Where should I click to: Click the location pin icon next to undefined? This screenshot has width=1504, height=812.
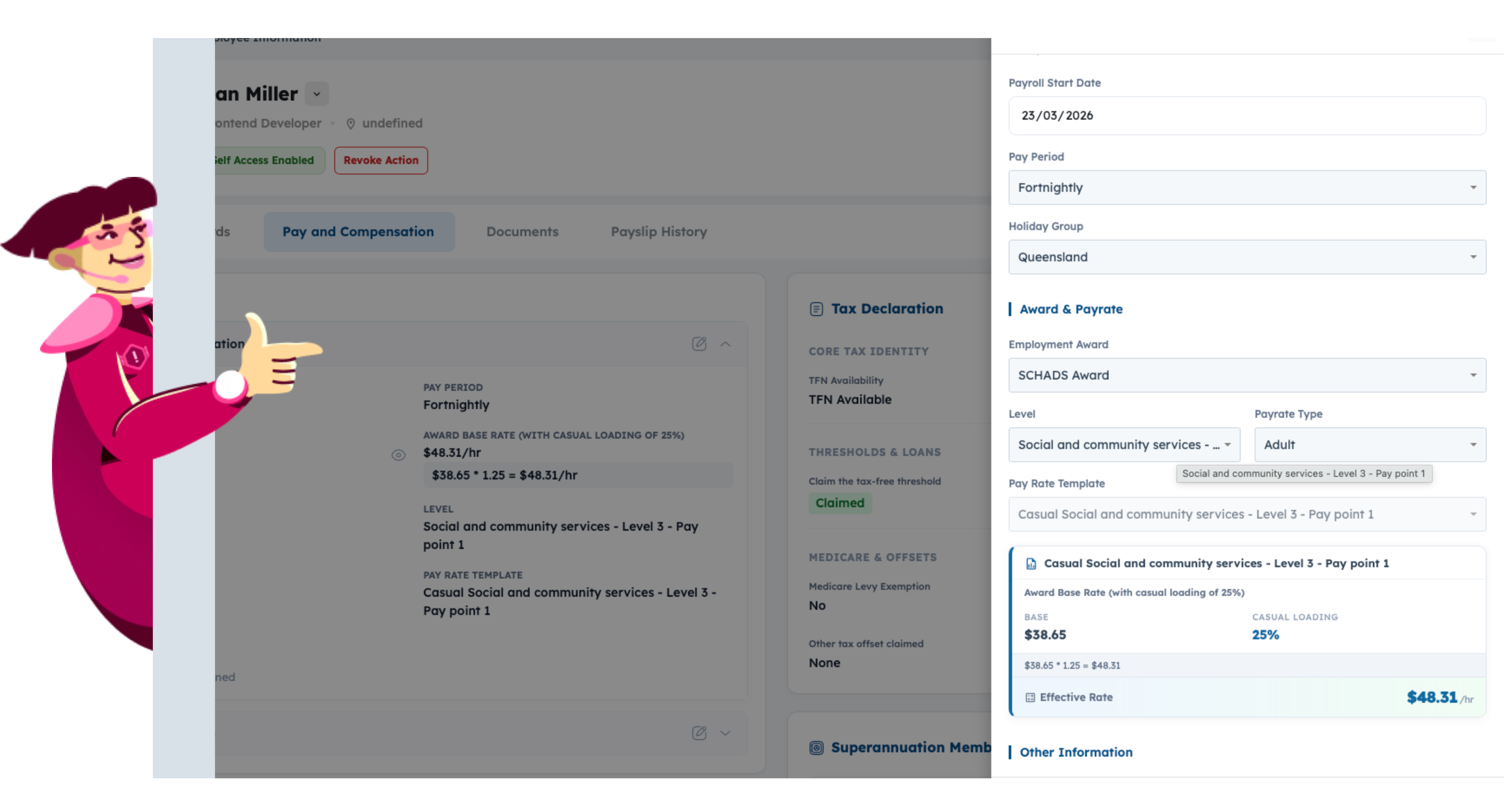click(x=350, y=124)
